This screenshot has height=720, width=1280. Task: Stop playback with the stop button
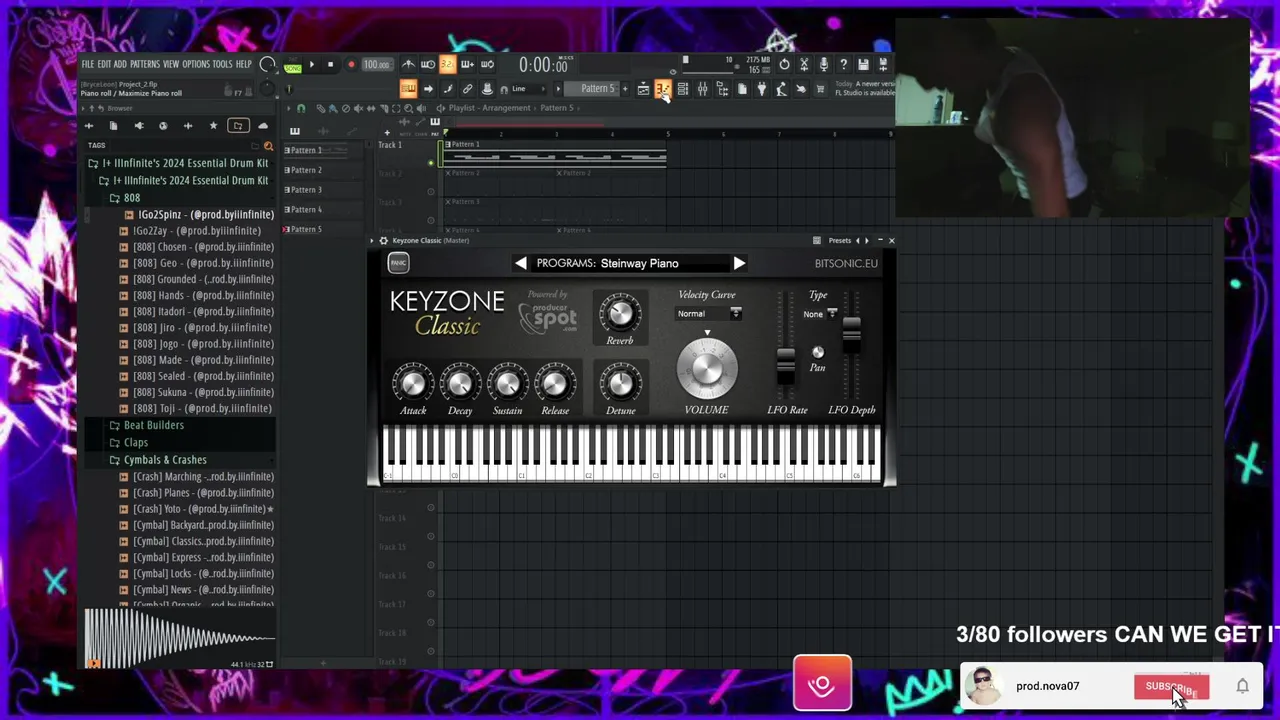pos(330,64)
